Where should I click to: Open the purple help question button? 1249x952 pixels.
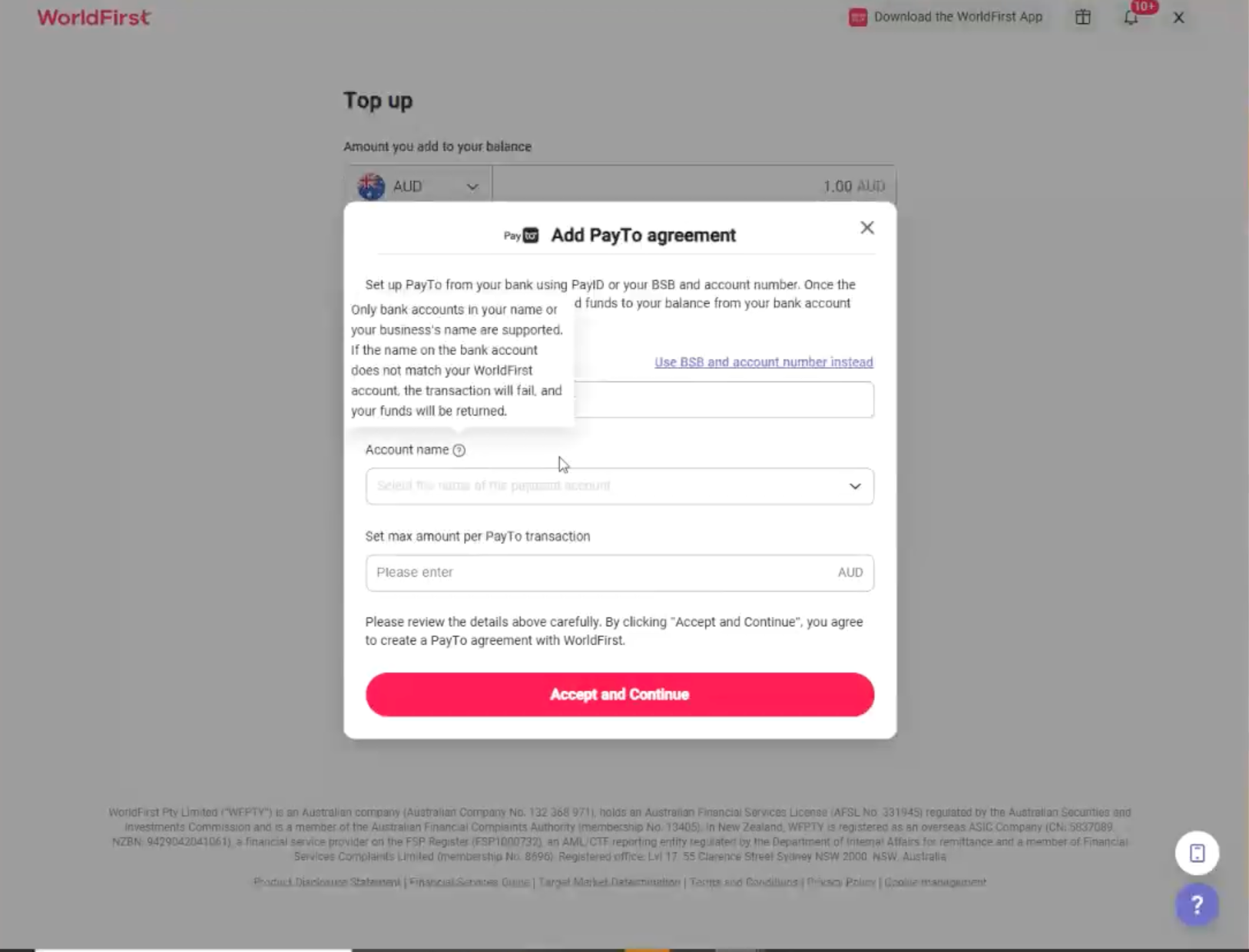(1196, 904)
